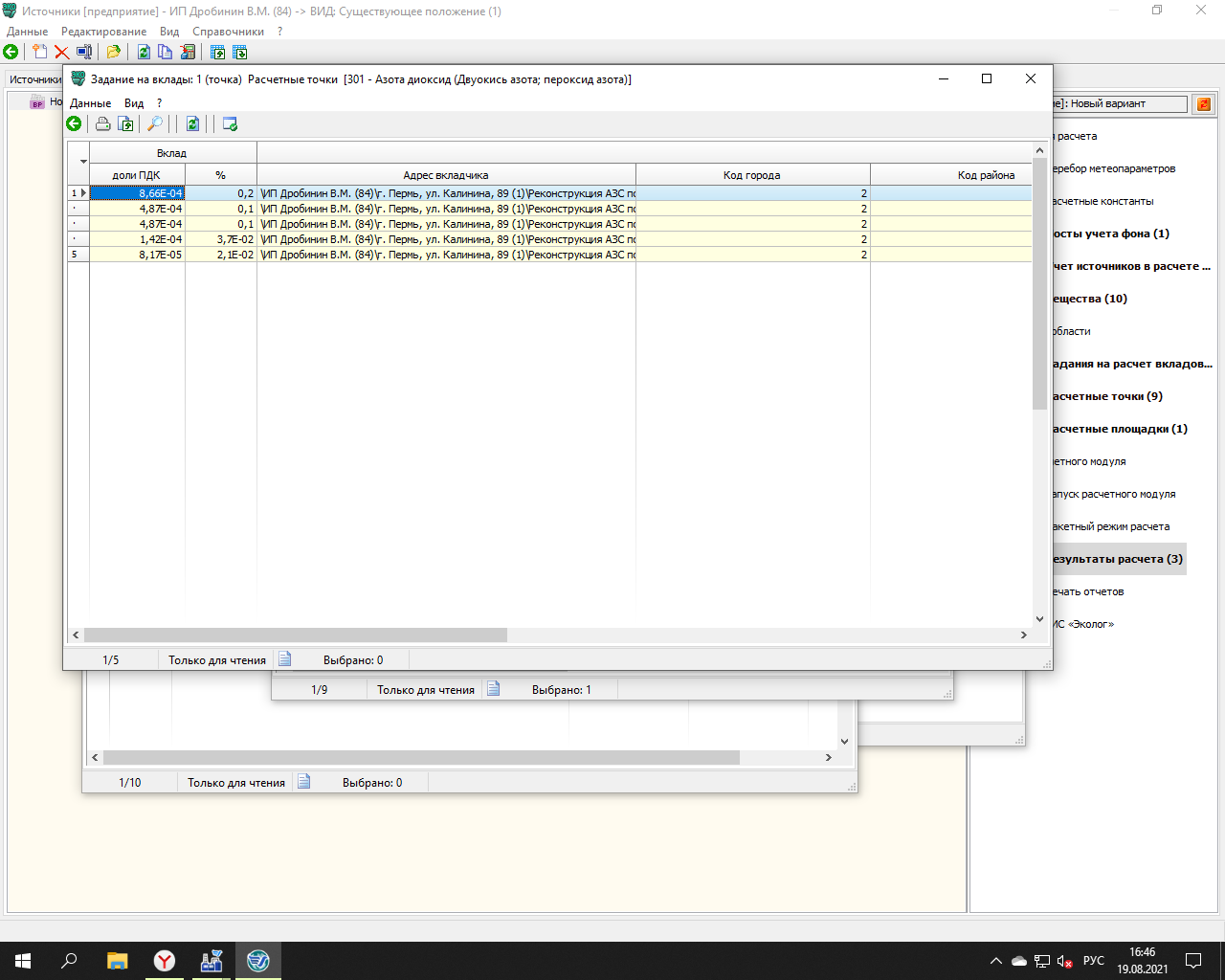Click the yellow open folder icon
This screenshot has width=1225, height=980.
pos(113,52)
